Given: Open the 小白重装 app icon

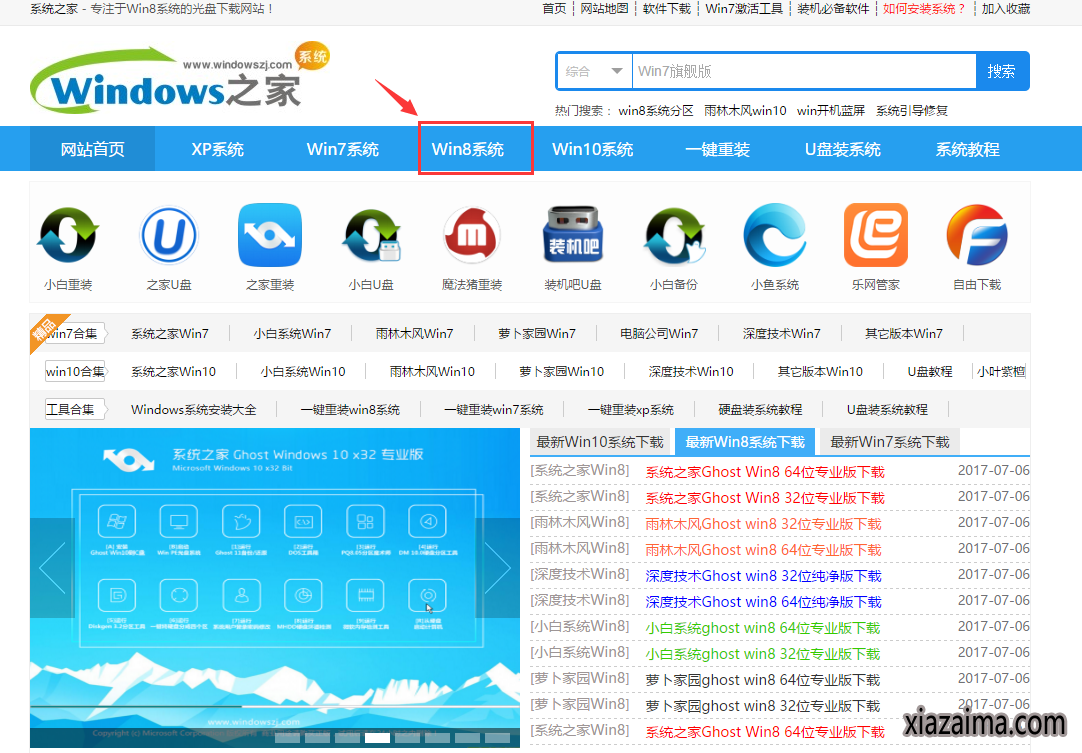Looking at the screenshot, I should [x=68, y=235].
